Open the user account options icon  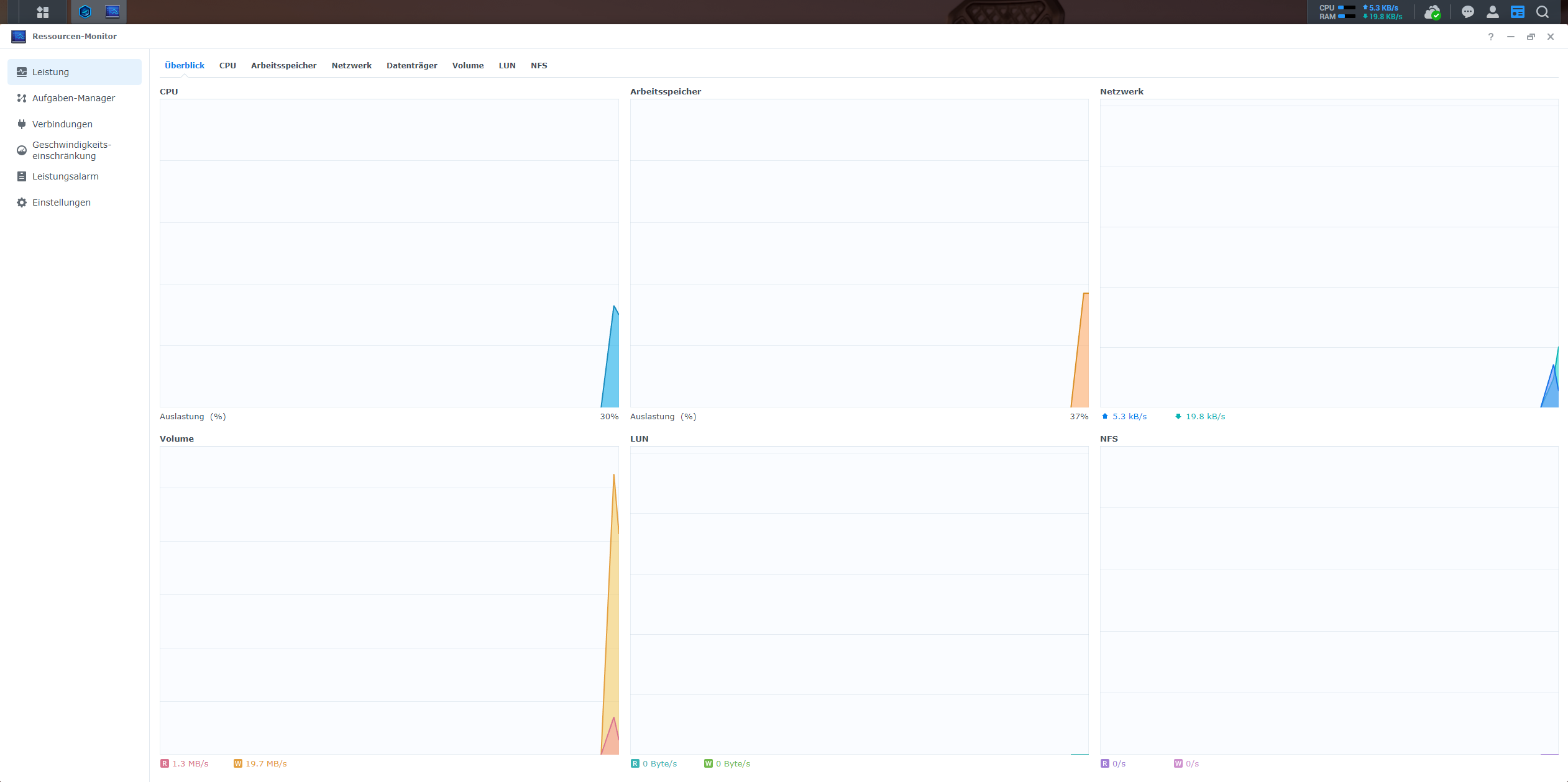pyautogui.click(x=1492, y=12)
